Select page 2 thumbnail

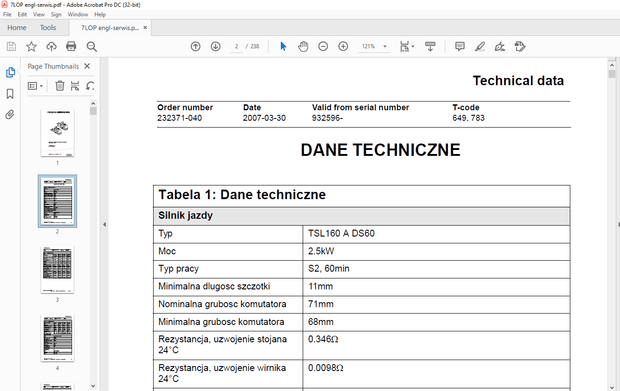(57, 201)
